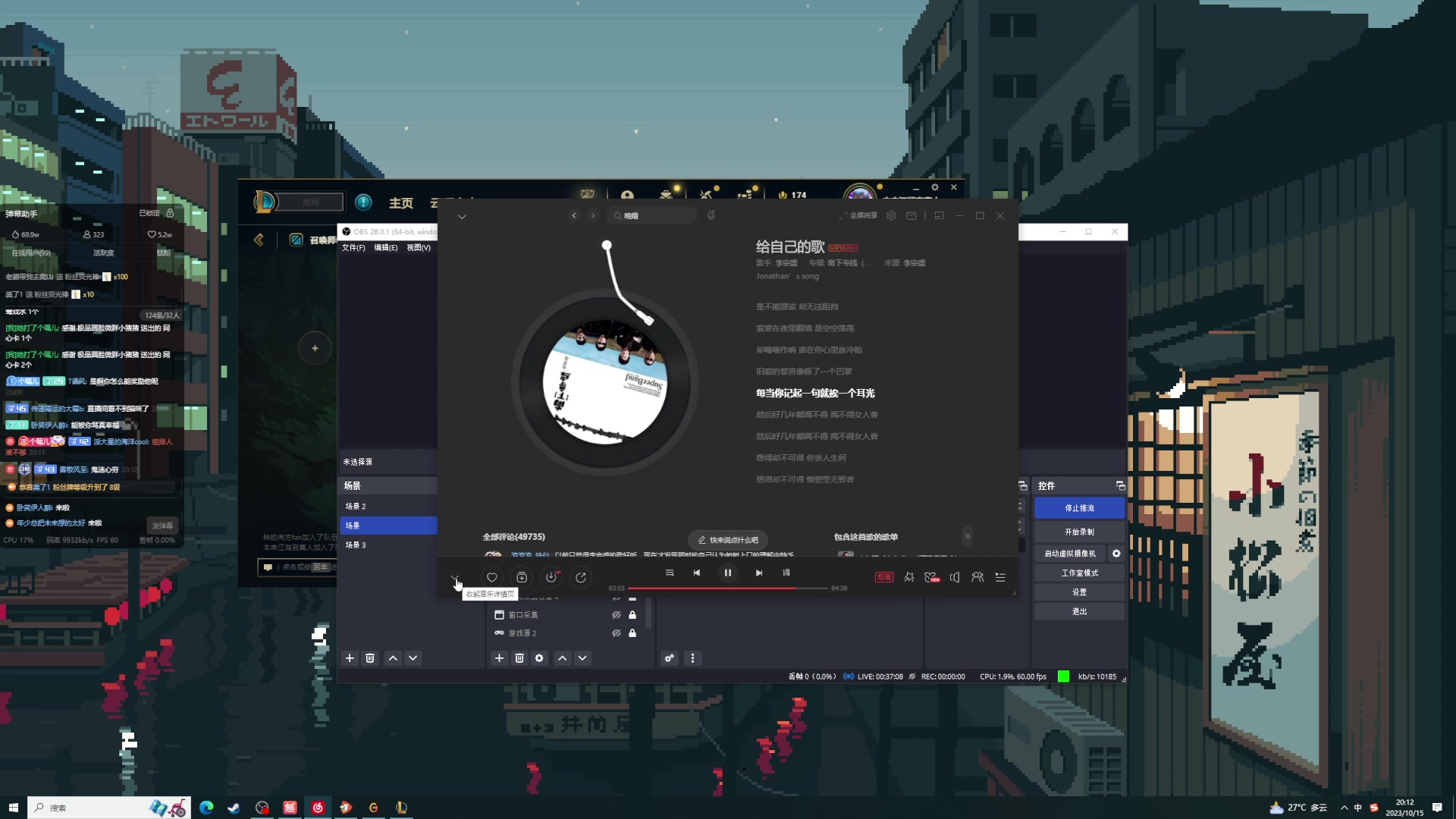Open music player settings gear
Viewport: 1456px width, 819px height.
tap(892, 215)
